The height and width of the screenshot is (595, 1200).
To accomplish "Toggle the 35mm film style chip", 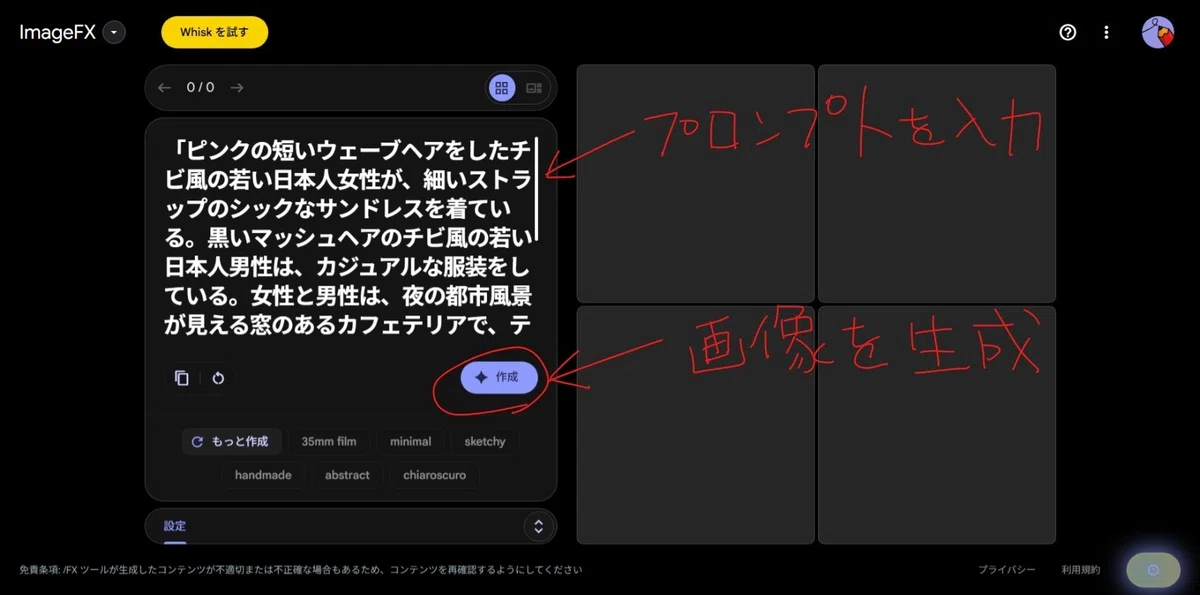I will click(x=329, y=442).
